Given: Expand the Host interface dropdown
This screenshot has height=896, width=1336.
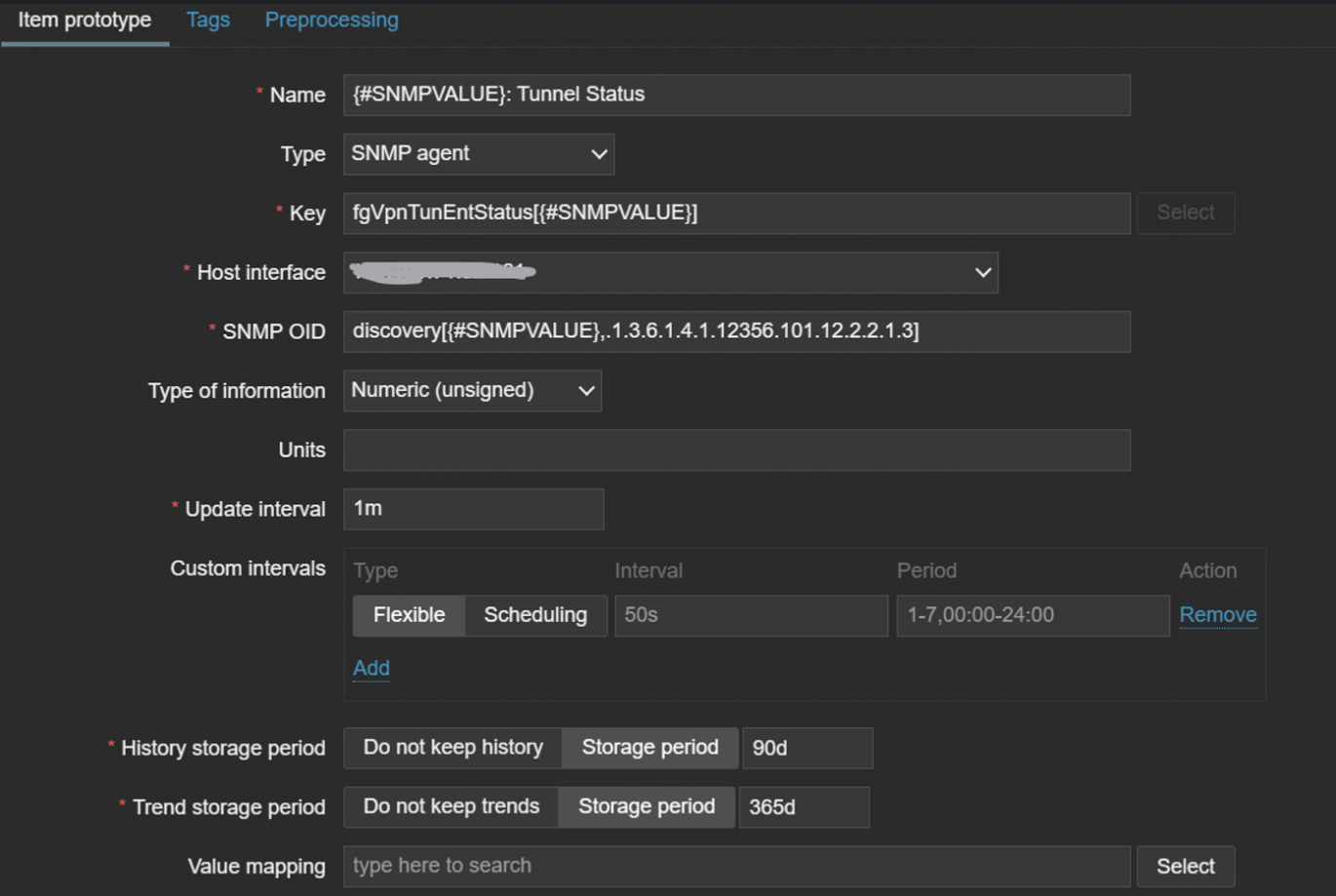Looking at the screenshot, I should pyautogui.click(x=670, y=273).
